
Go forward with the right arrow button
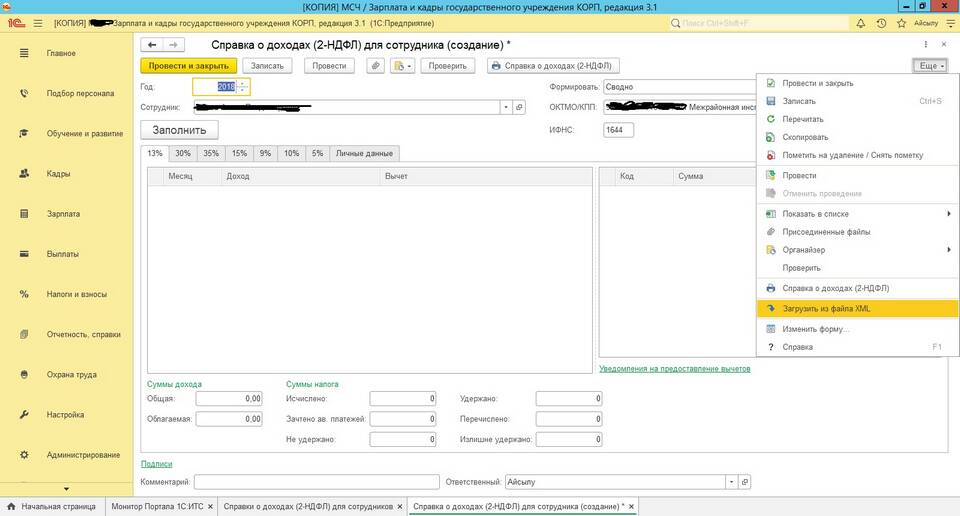tap(173, 45)
